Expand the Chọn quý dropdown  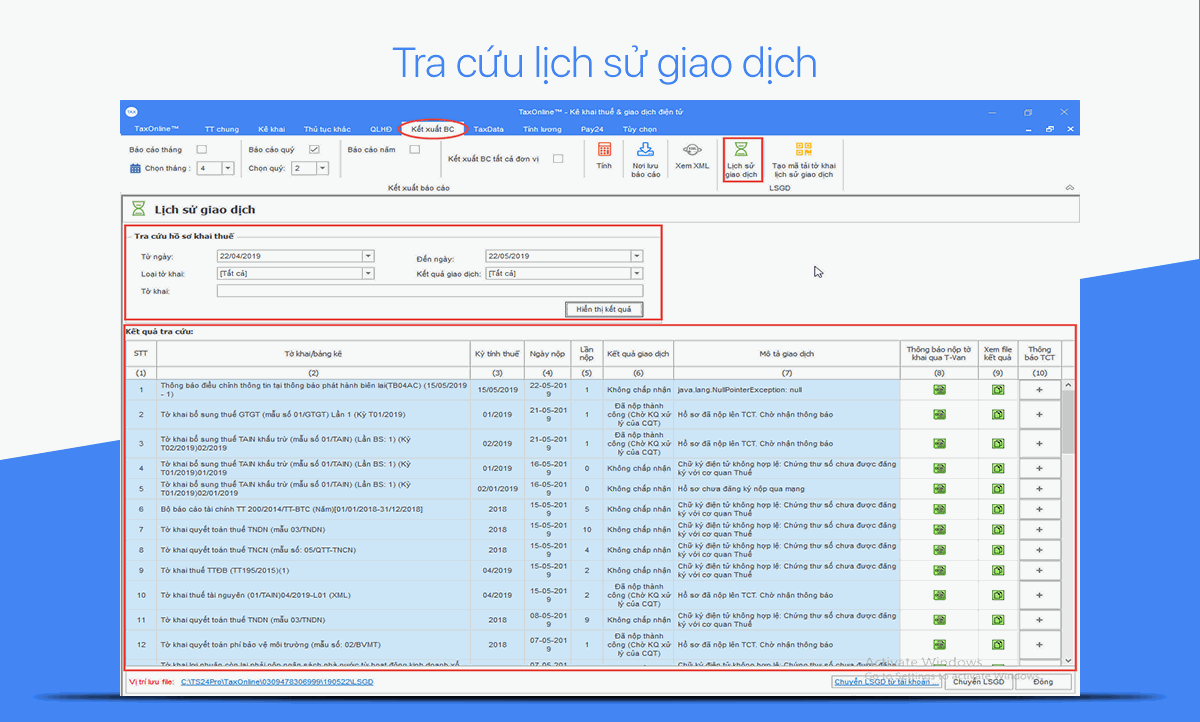pyautogui.click(x=322, y=169)
